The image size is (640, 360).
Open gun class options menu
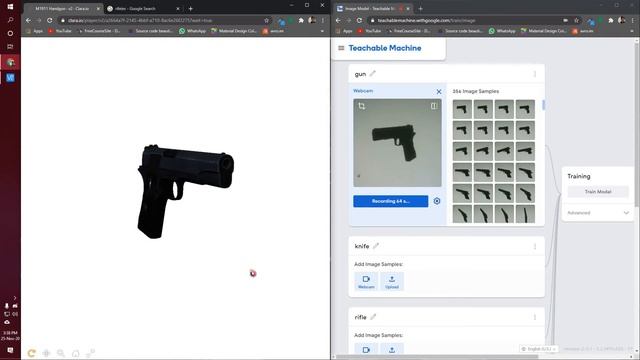click(x=535, y=74)
